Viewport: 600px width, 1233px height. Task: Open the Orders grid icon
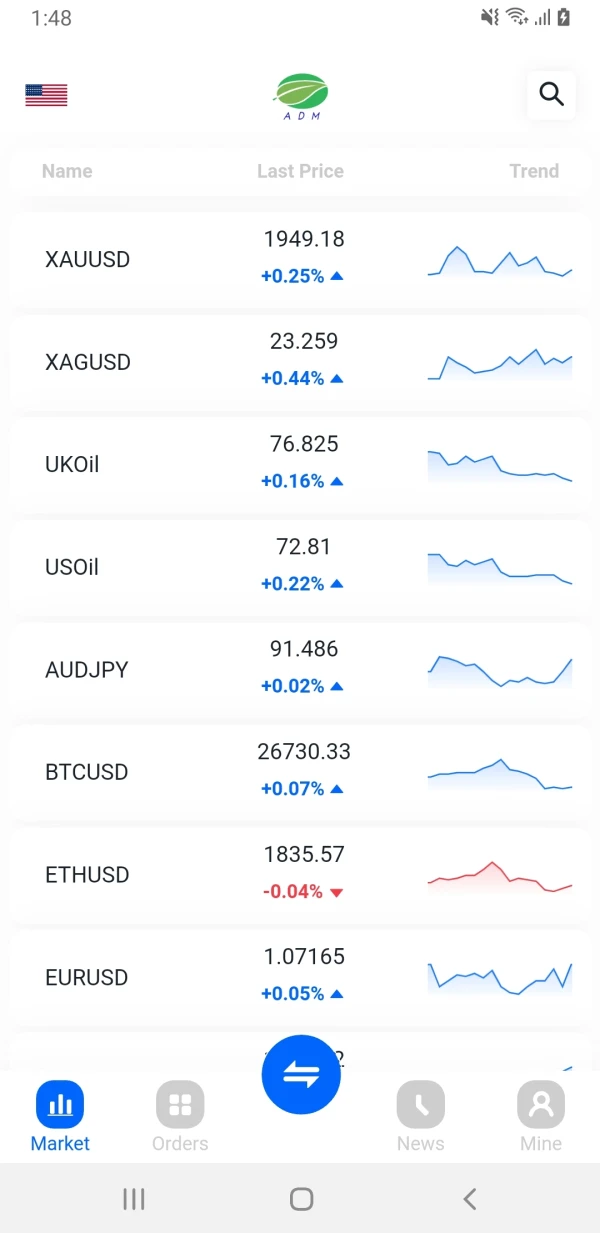coord(180,1105)
